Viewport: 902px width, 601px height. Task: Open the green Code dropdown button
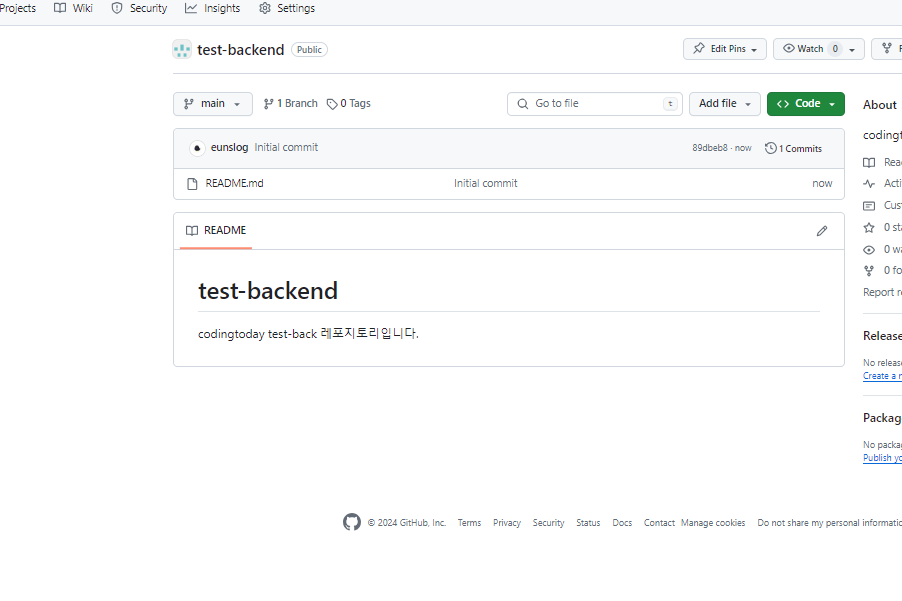point(805,104)
